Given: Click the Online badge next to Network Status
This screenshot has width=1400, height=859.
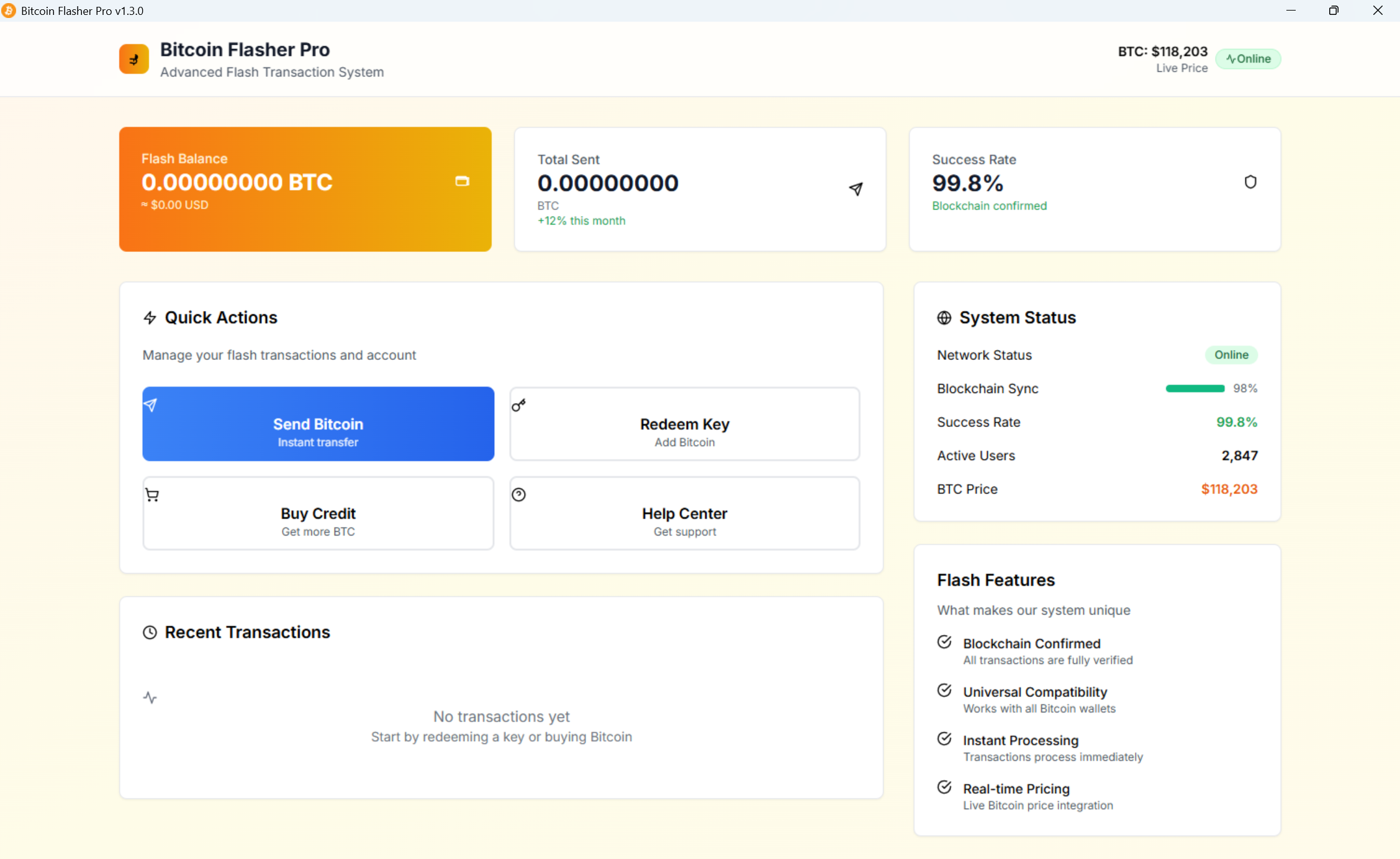Looking at the screenshot, I should pos(1231,354).
